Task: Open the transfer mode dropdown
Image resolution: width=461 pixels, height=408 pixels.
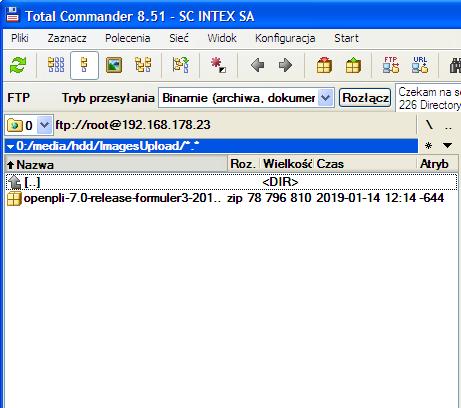Action: point(325,98)
